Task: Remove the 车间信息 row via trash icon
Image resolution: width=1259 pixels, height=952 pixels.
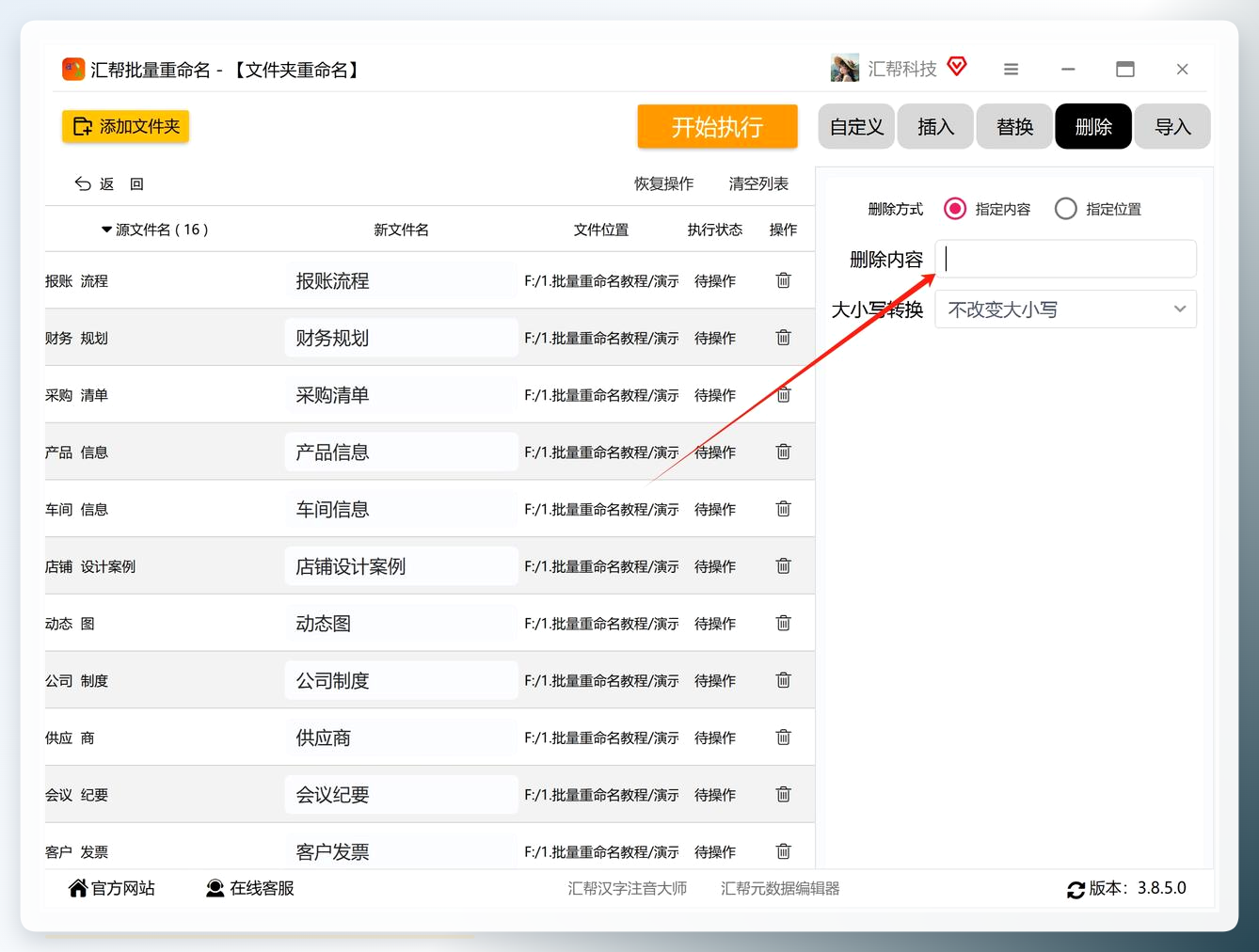Action: tap(783, 509)
